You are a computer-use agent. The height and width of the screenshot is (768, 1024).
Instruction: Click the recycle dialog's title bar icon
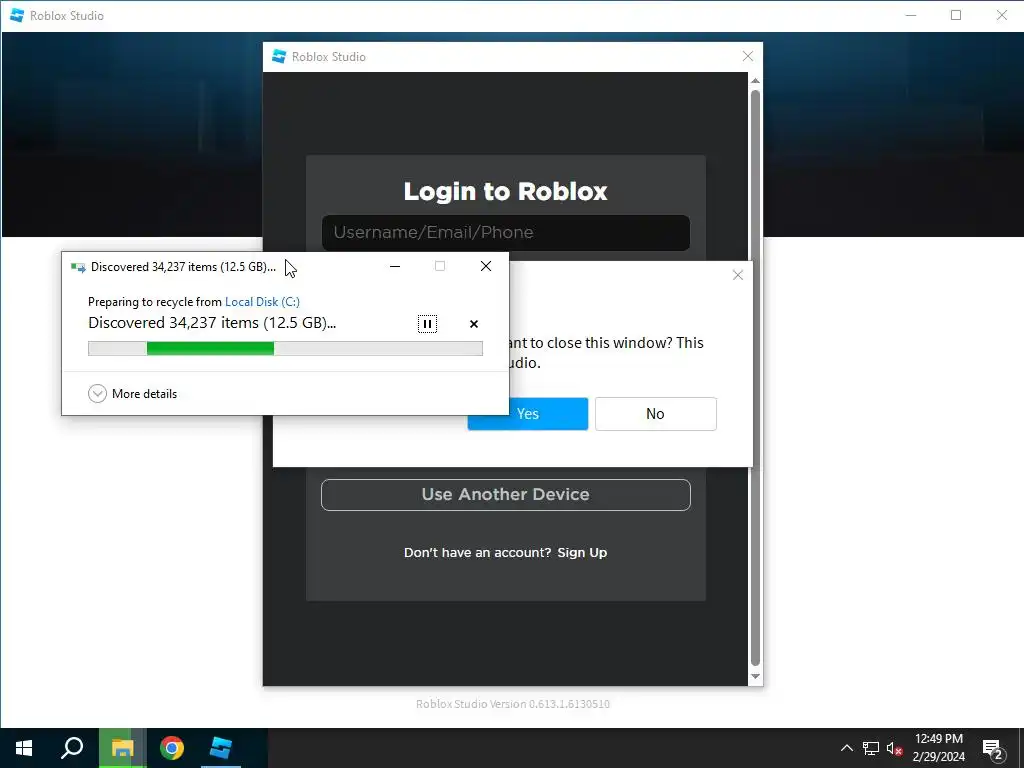coord(78,267)
